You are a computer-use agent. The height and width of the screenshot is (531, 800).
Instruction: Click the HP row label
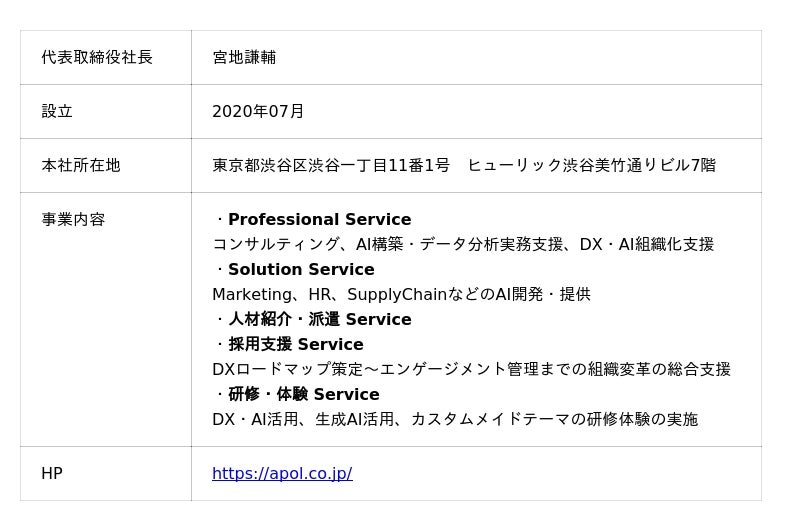click(52, 473)
